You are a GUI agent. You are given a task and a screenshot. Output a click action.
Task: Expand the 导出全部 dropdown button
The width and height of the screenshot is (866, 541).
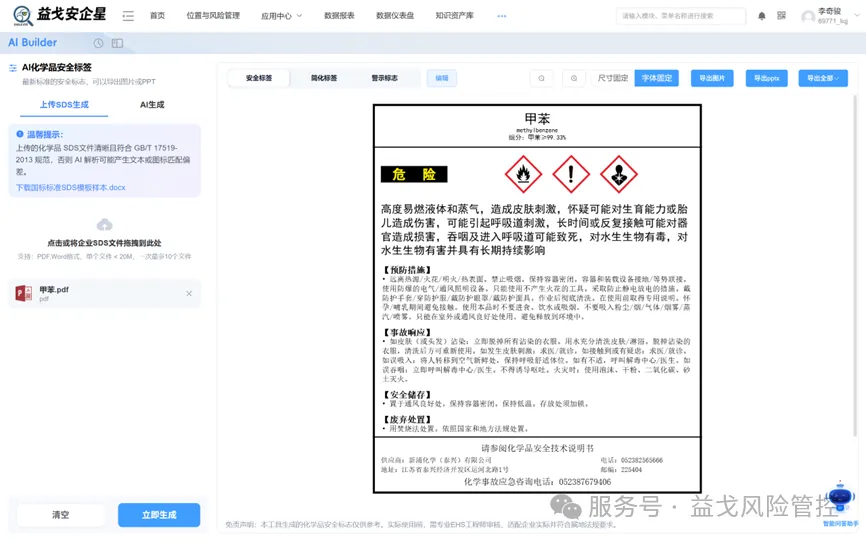(823, 78)
